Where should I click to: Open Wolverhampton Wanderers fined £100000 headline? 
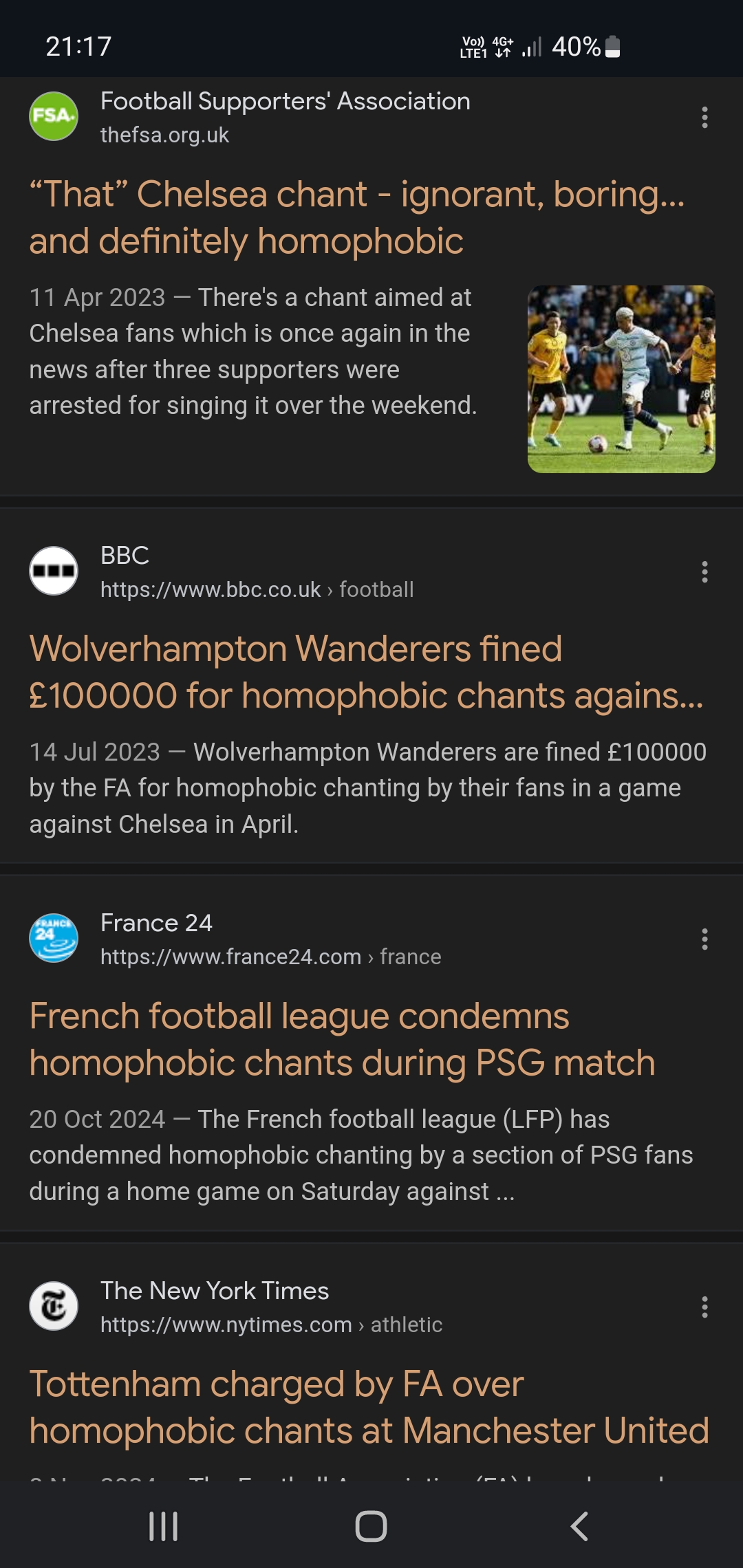coord(365,672)
